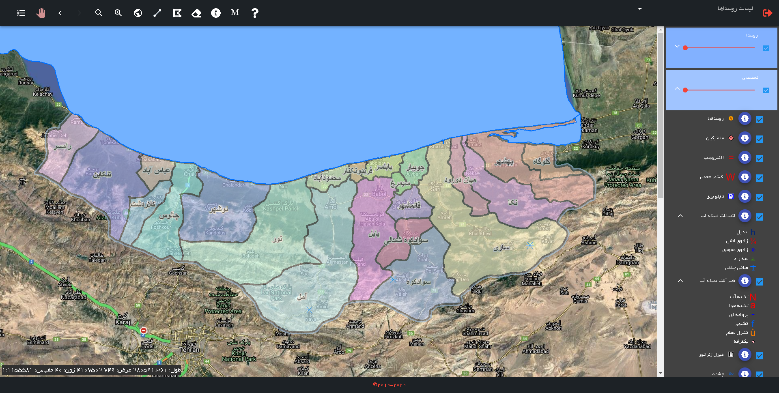Open info for red equals-sign layer
This screenshot has height=393, width=779.
click(744, 157)
